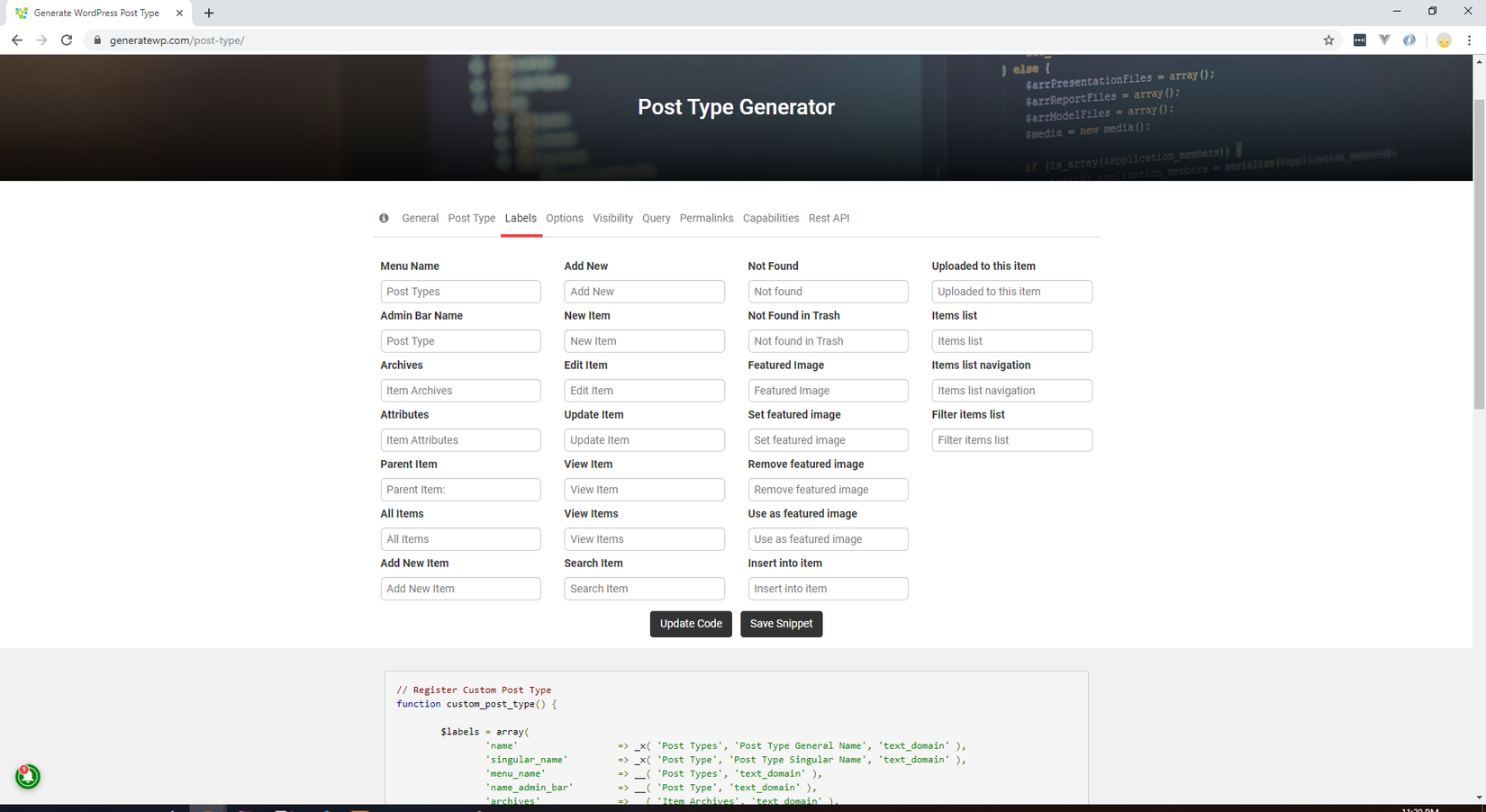Open the Chrome three-dot menu
Viewport: 1486px width, 812px height.
tap(1469, 40)
